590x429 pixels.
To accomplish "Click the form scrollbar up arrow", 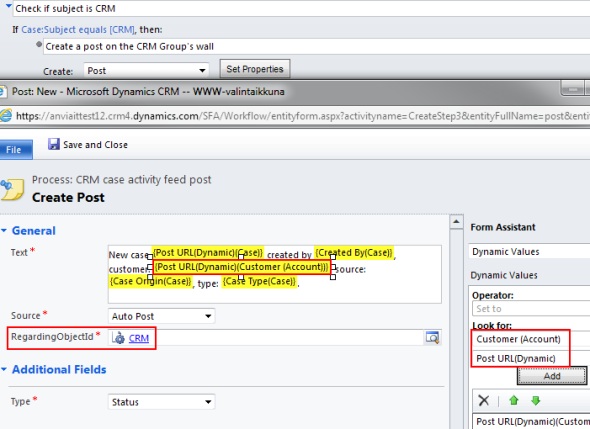I will (456, 222).
